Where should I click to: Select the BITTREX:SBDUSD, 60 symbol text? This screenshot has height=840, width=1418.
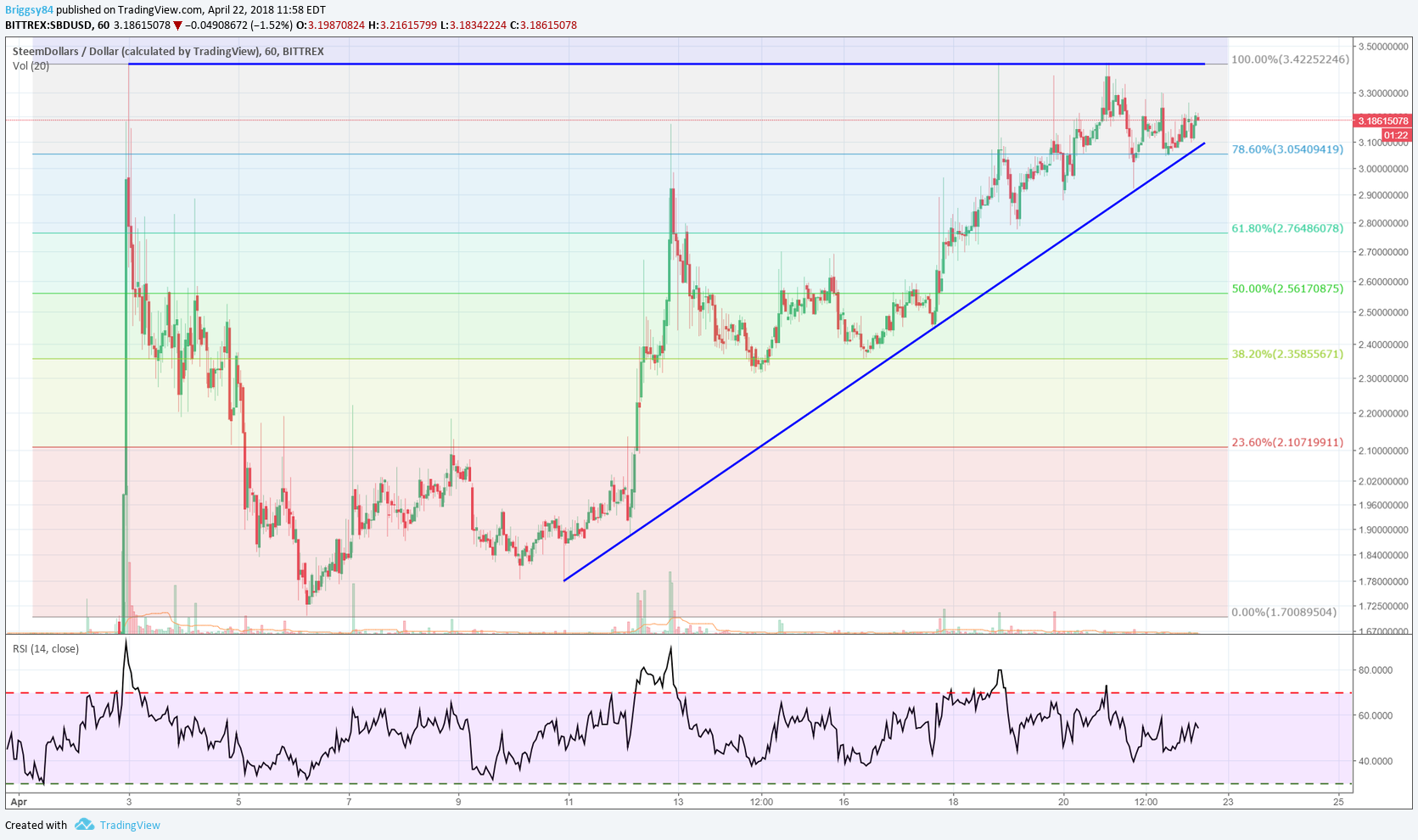[58, 25]
